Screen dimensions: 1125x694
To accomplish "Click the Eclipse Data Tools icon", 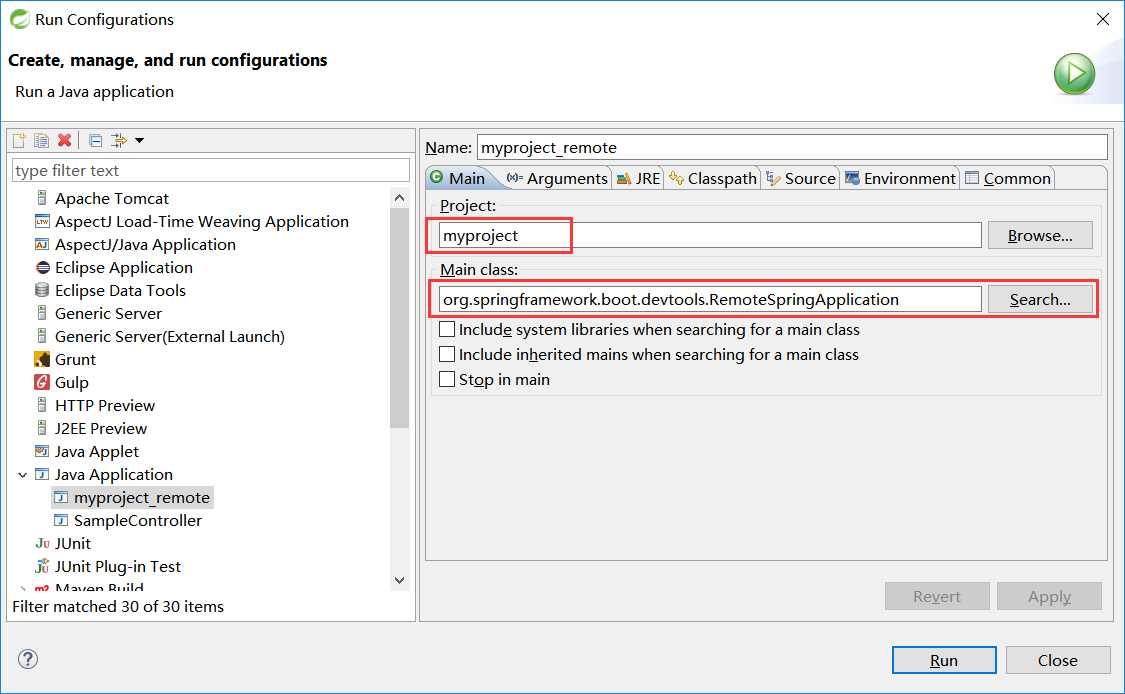I will coord(42,291).
